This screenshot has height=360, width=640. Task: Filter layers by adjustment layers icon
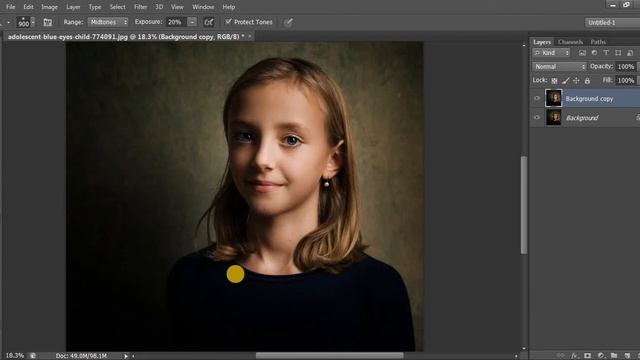tap(594, 53)
